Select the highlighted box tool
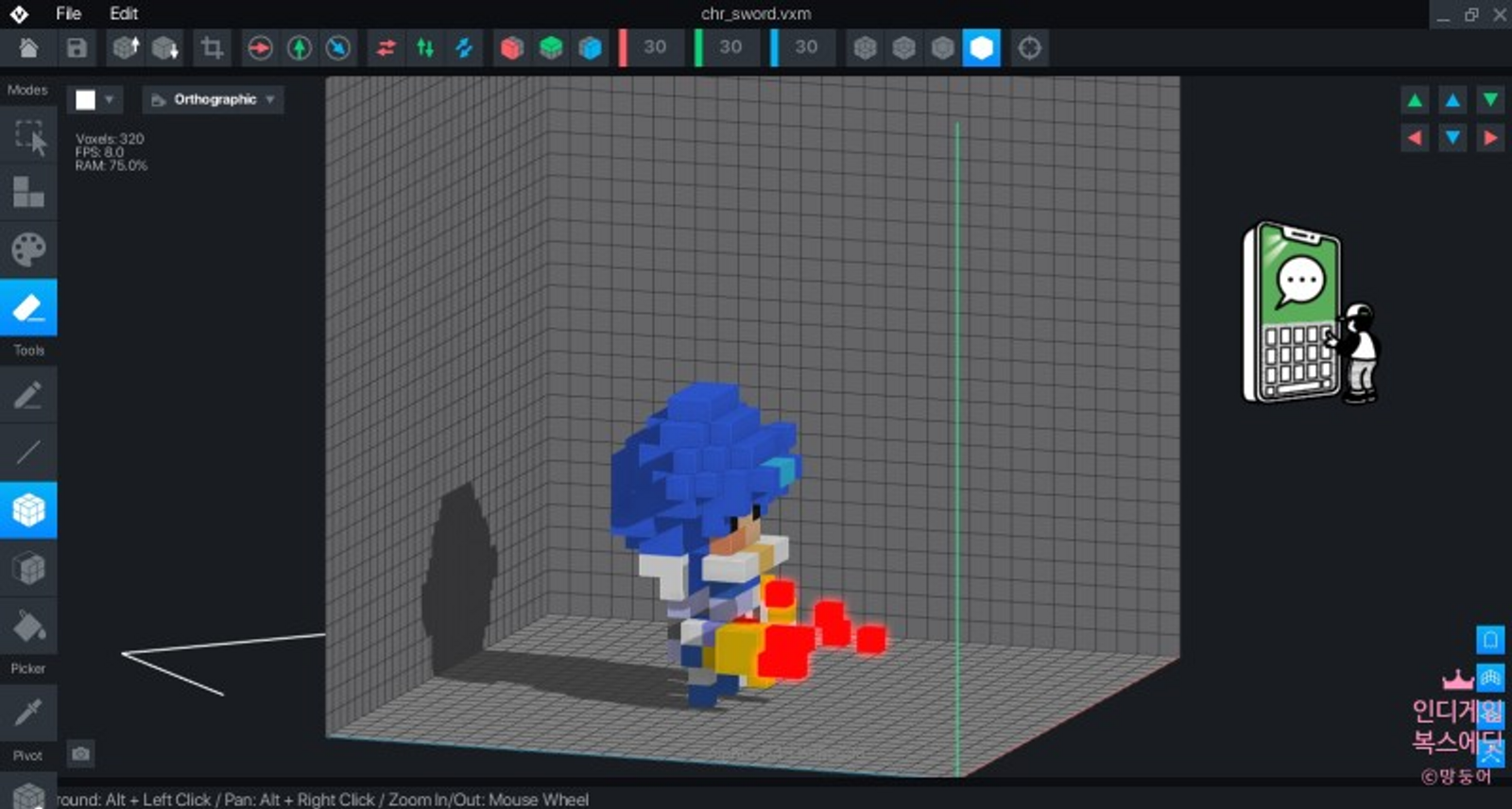 point(28,510)
